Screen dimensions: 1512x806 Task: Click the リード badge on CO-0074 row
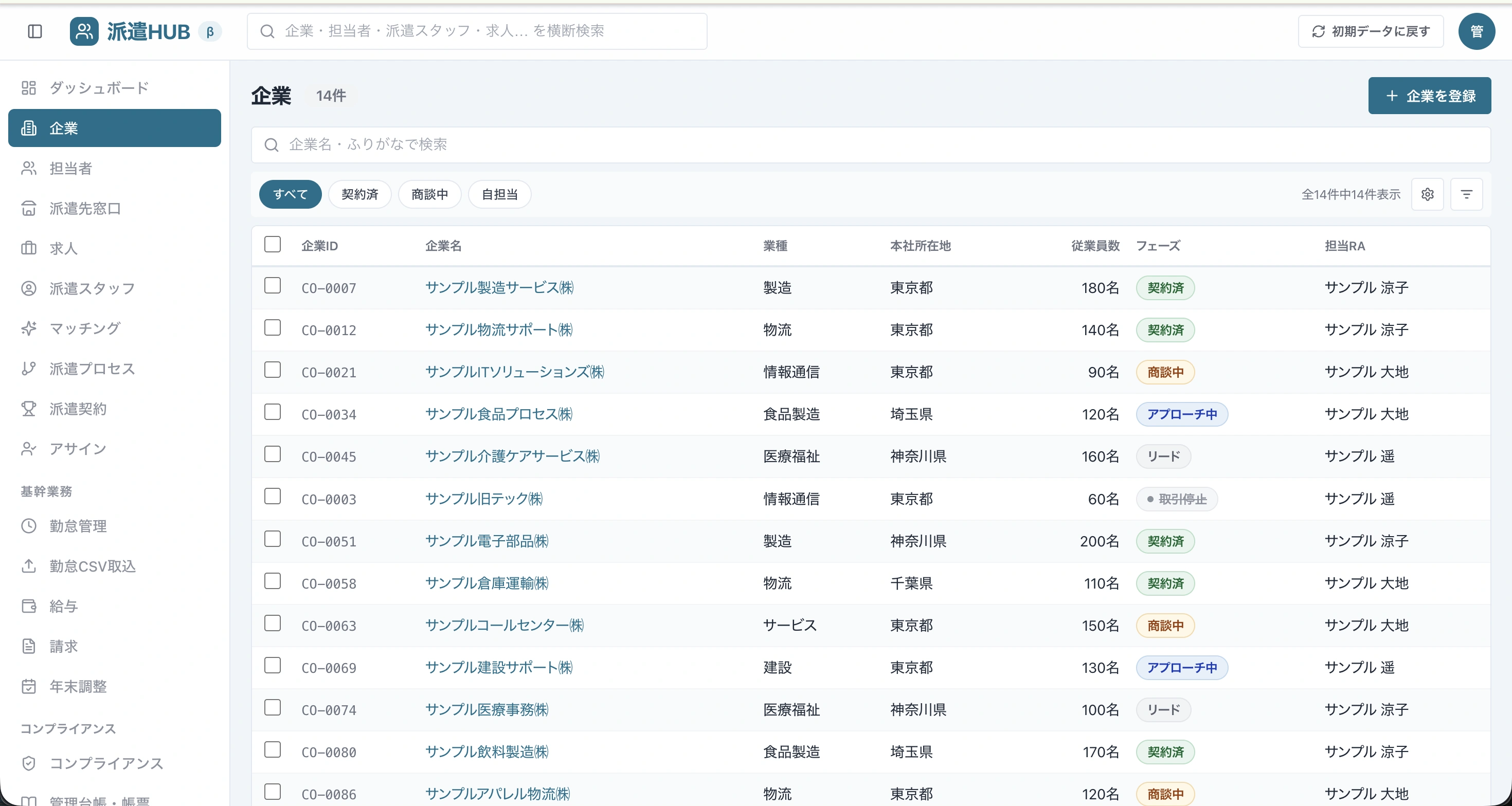tap(1163, 710)
